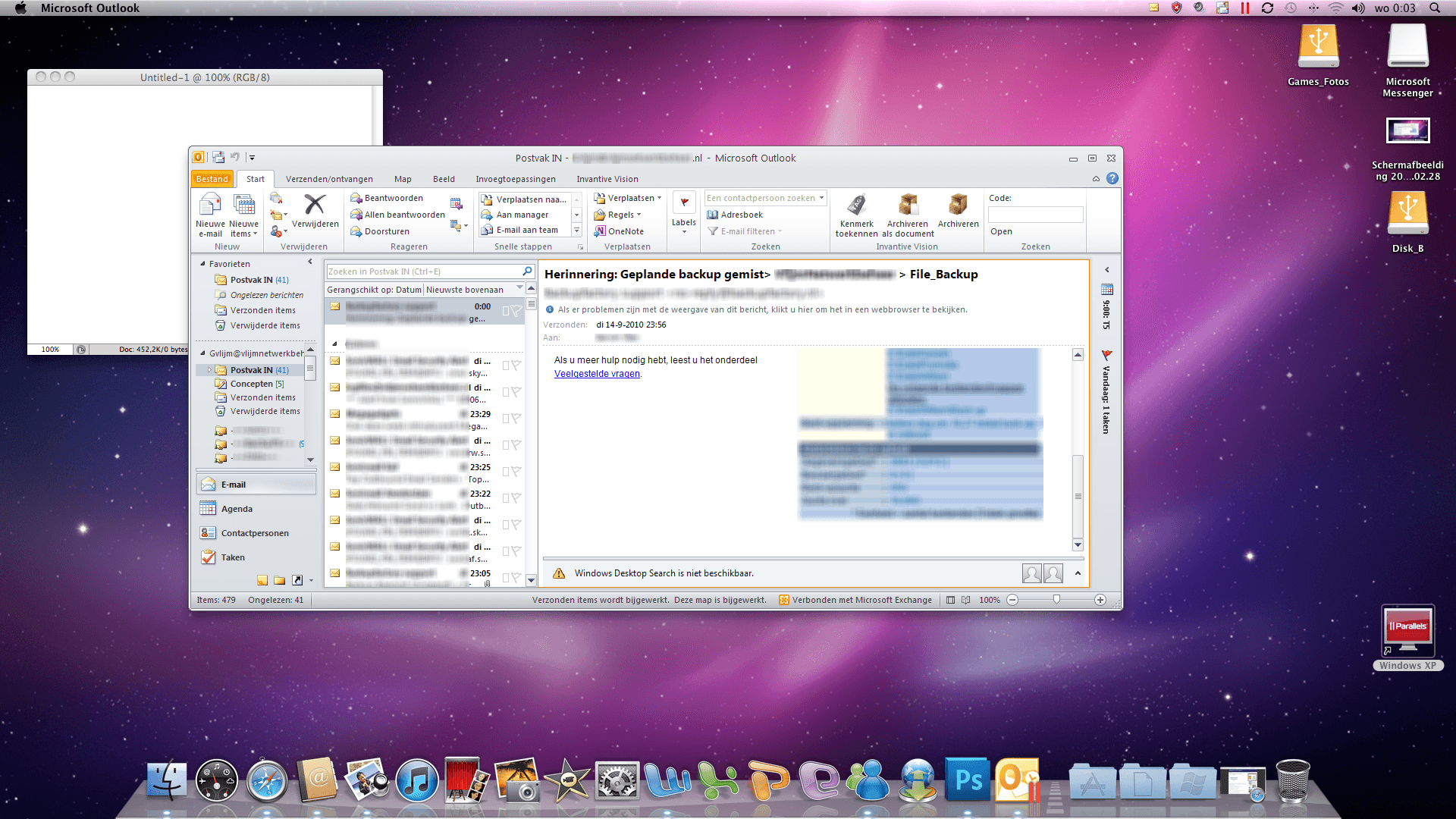Open OneNote from the Verplaatsen group
The image size is (1456, 819).
619,231
